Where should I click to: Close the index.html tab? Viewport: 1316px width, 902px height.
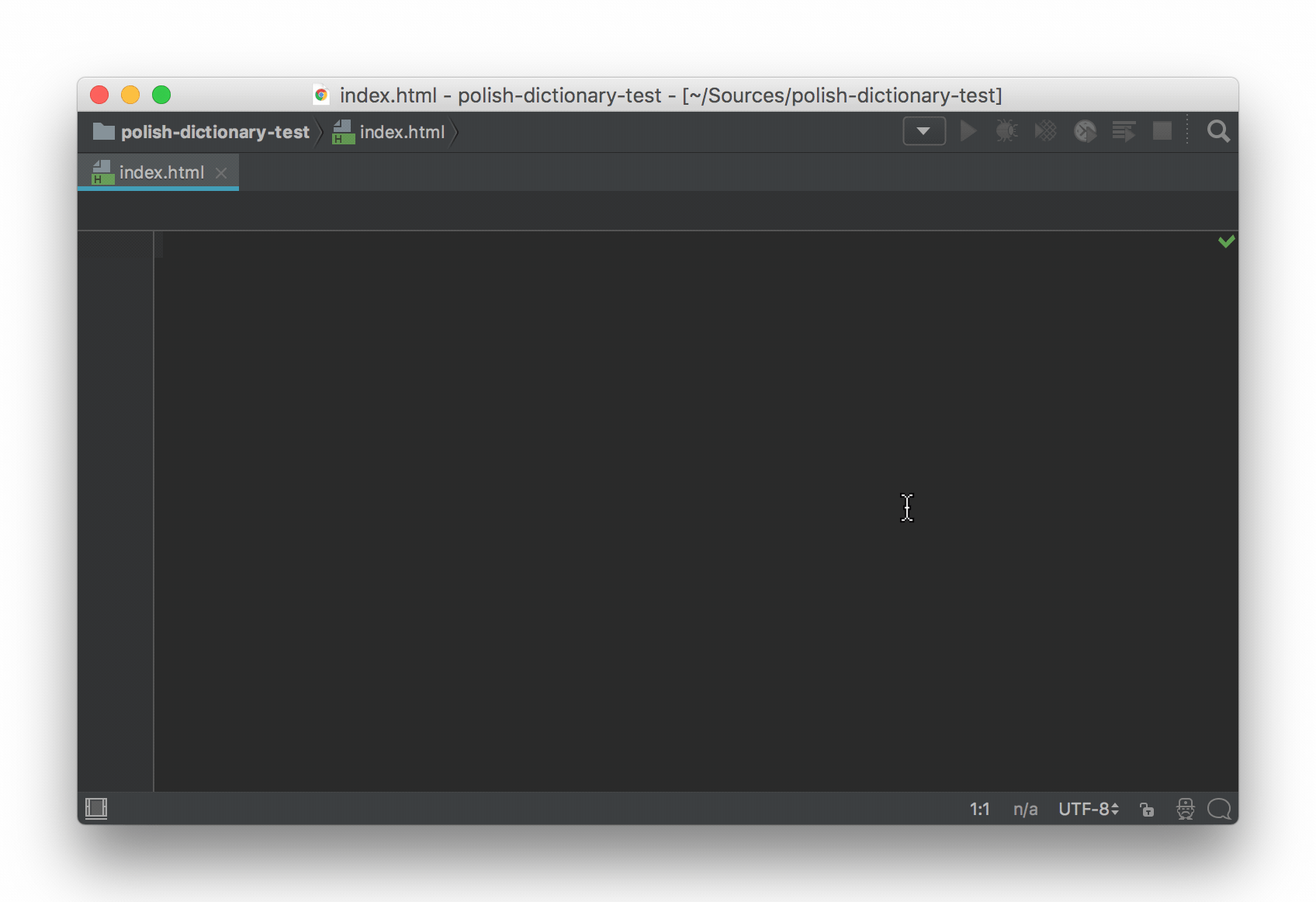pyautogui.click(x=221, y=173)
